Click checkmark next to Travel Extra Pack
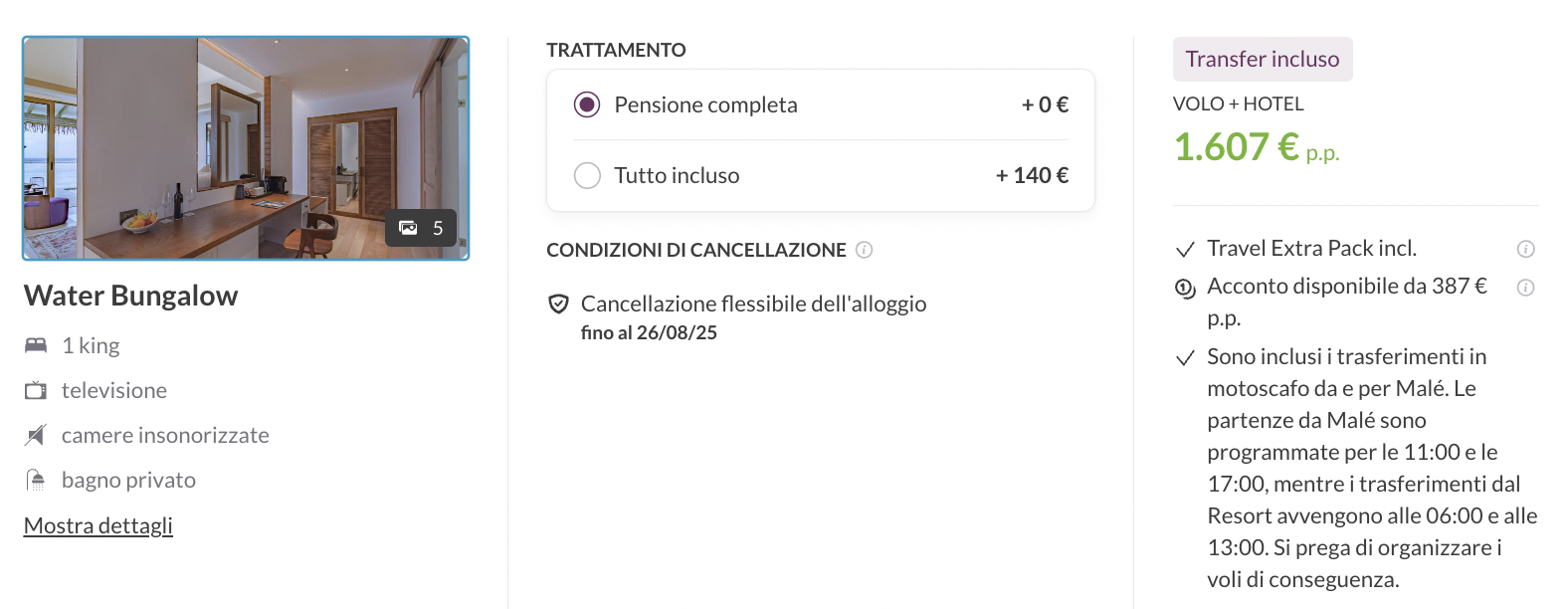1568x609 pixels. (1185, 249)
